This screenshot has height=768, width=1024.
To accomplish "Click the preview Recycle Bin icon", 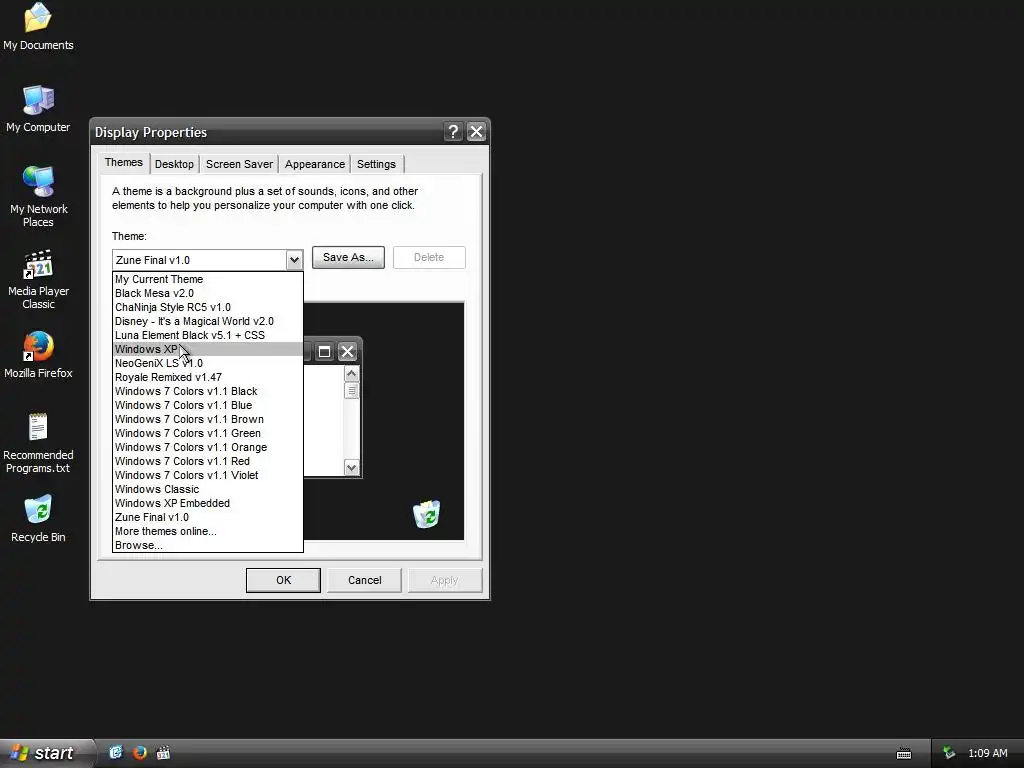I will click(426, 514).
